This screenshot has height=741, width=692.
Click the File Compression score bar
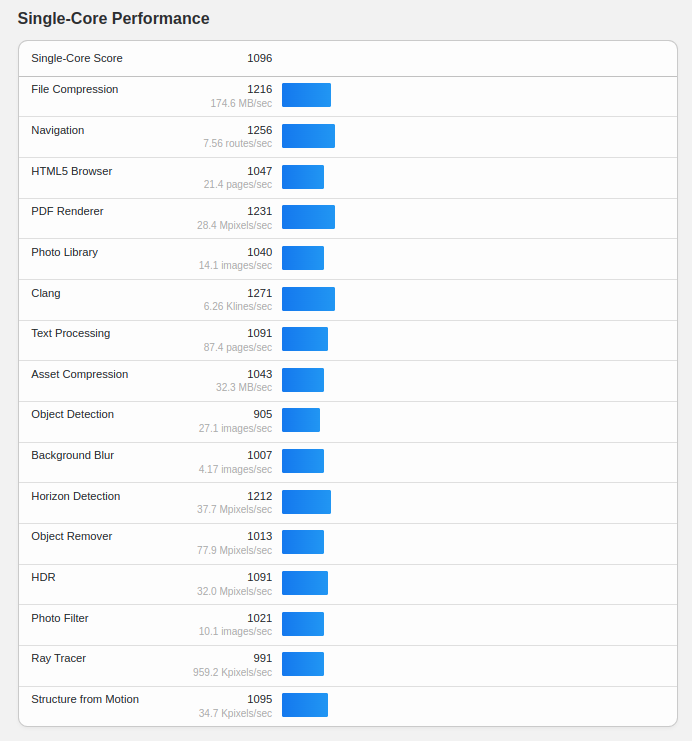[306, 95]
